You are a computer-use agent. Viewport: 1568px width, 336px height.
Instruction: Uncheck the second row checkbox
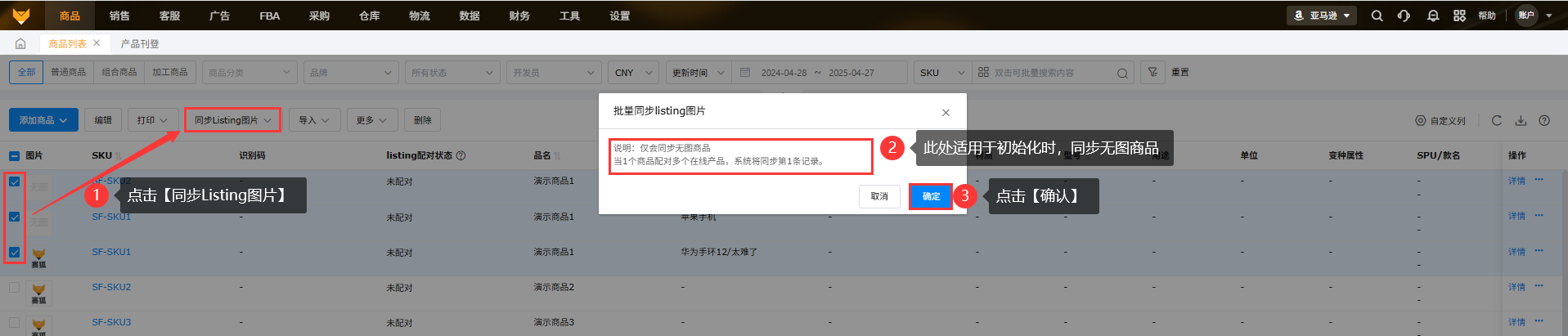[14, 217]
